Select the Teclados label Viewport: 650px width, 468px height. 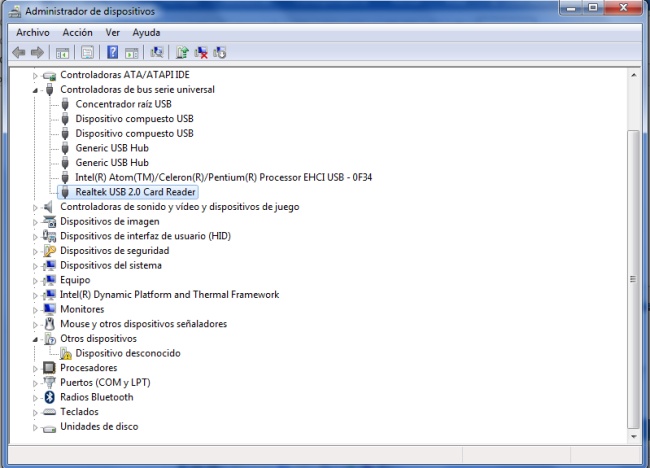click(x=79, y=412)
